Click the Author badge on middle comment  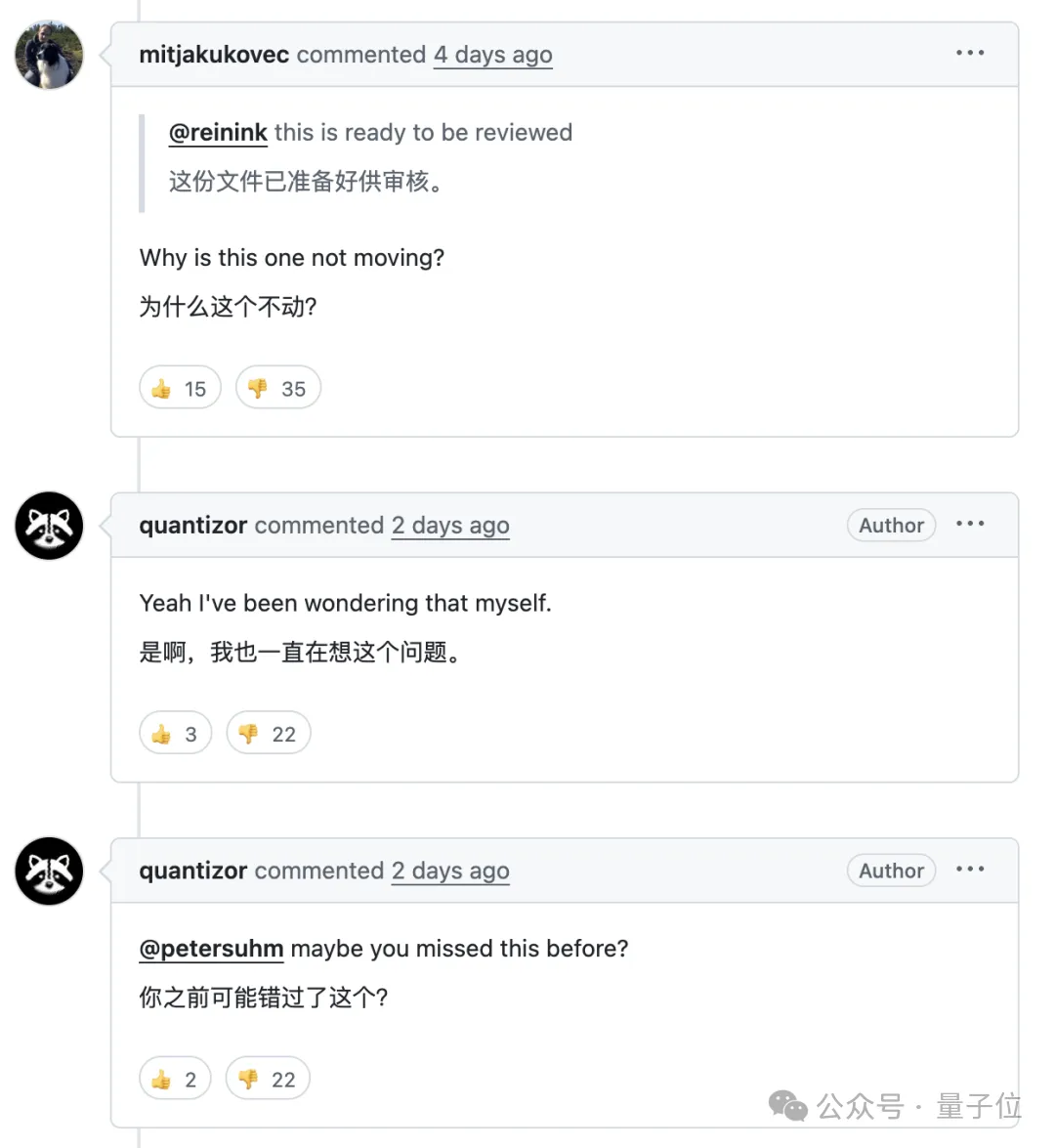pyautogui.click(x=891, y=526)
